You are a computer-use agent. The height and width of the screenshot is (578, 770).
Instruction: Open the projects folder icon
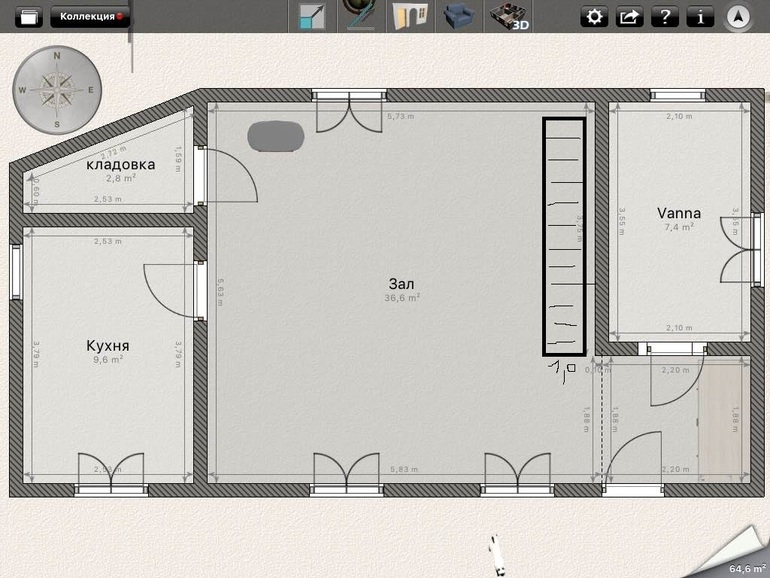pyautogui.click(x=28, y=17)
